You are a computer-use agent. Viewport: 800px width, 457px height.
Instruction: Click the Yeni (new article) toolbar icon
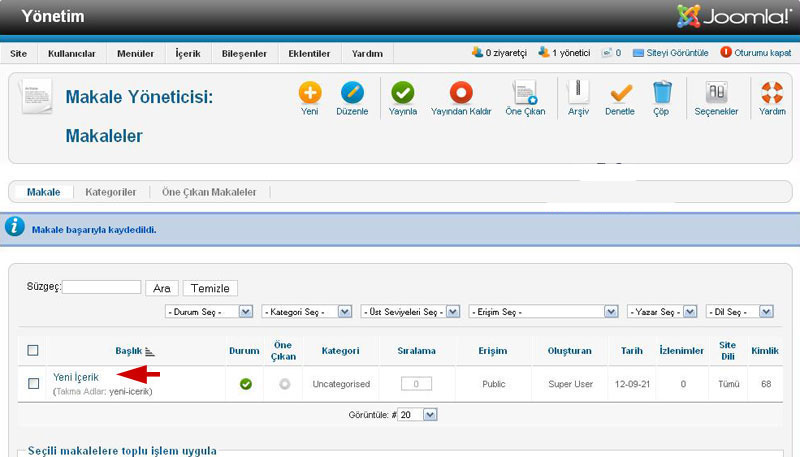tap(310, 93)
